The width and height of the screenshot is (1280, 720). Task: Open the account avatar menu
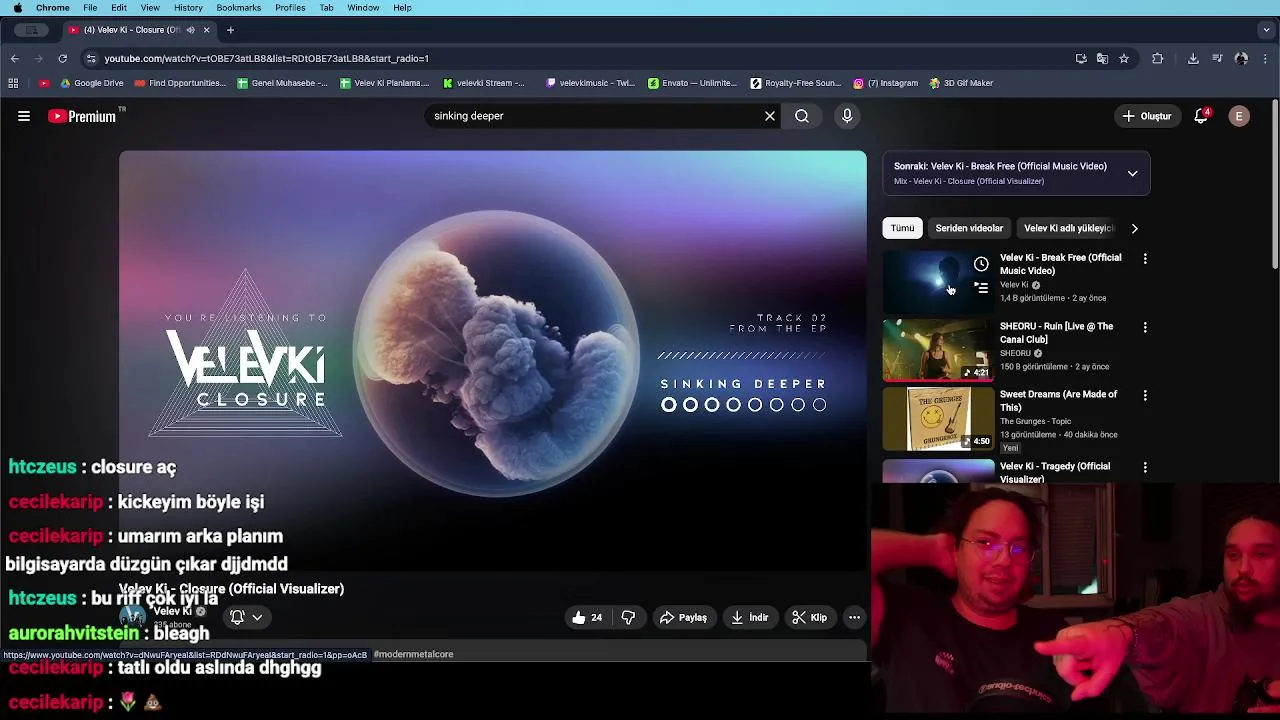click(1239, 116)
